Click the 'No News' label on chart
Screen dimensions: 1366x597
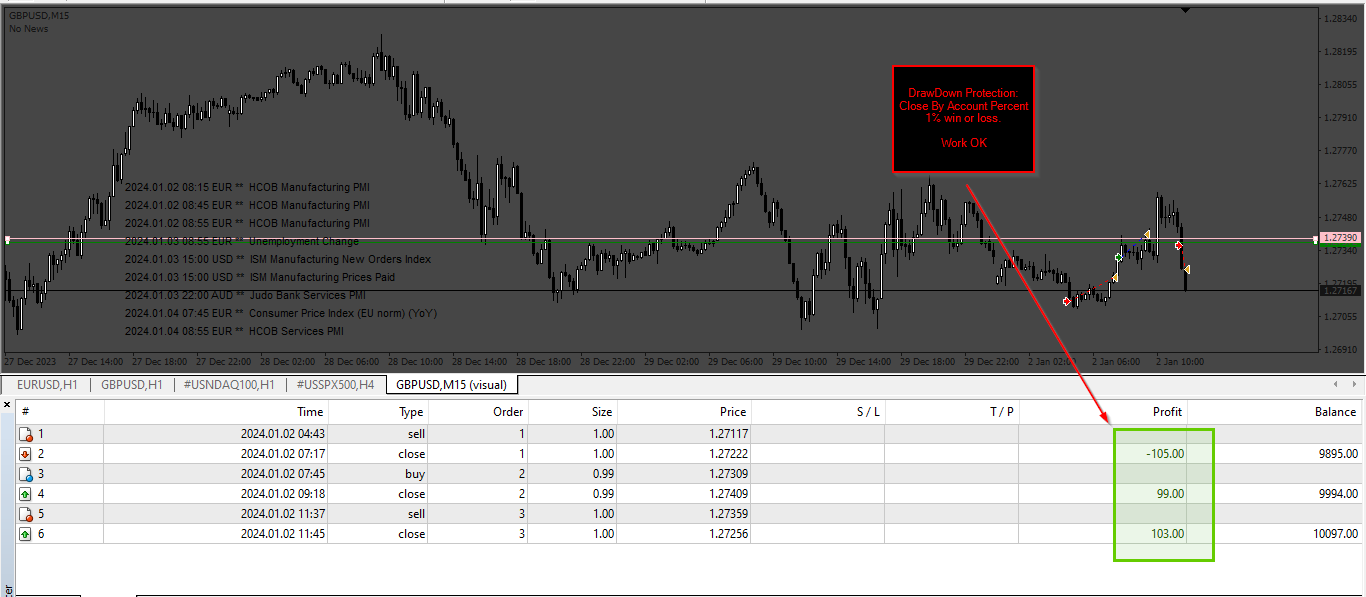pyautogui.click(x=29, y=29)
